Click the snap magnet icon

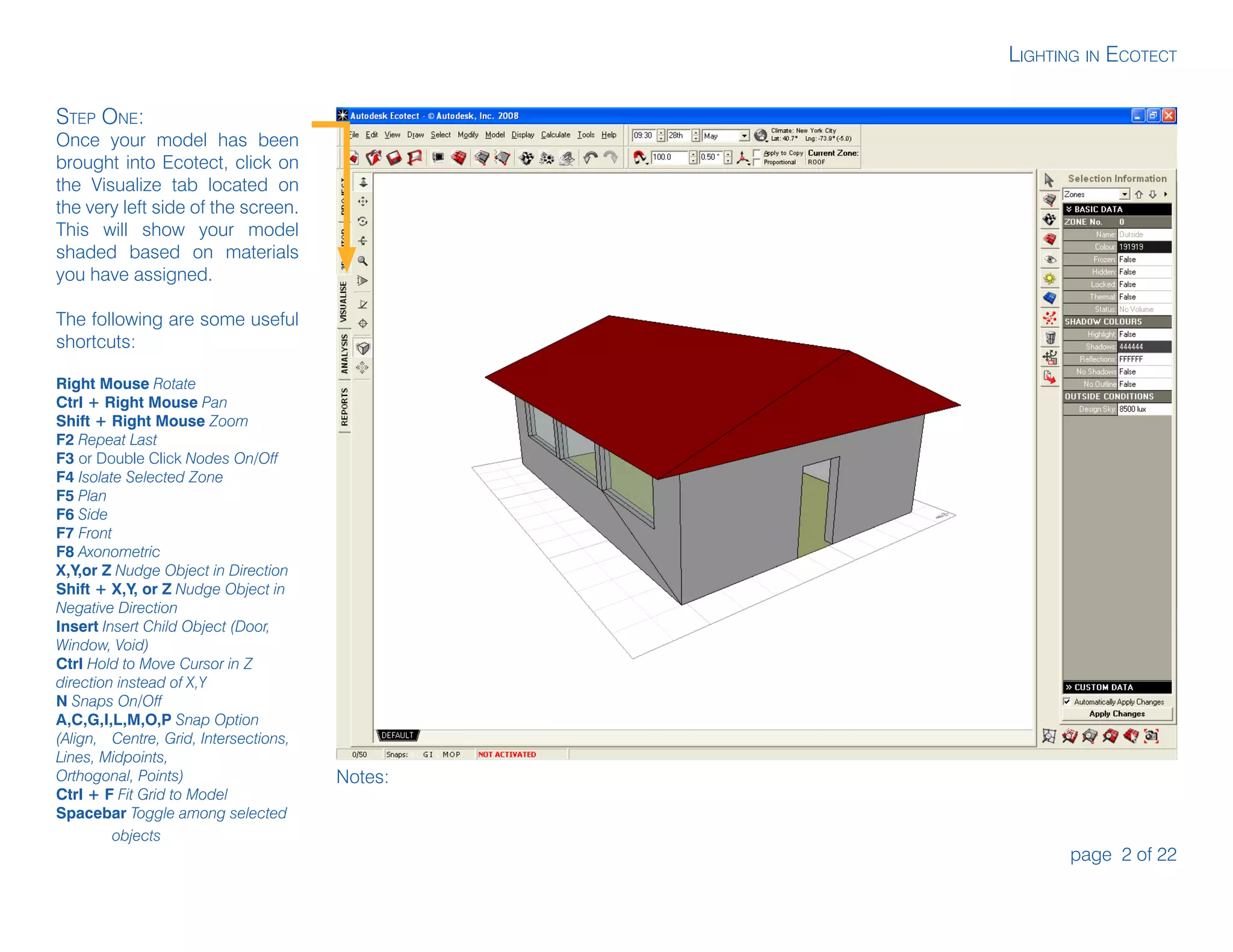(x=640, y=158)
